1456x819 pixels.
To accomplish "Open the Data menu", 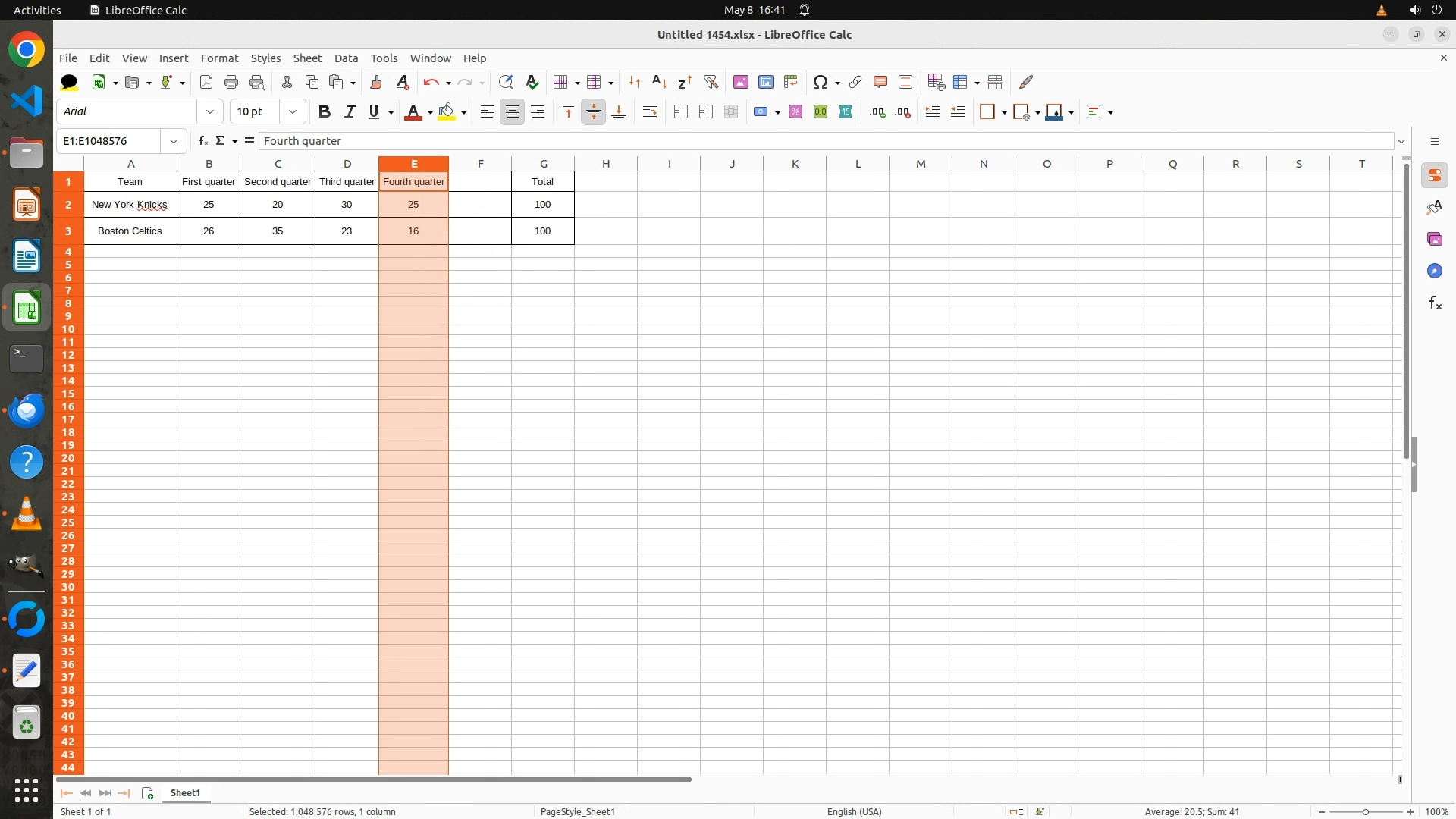I will [346, 58].
